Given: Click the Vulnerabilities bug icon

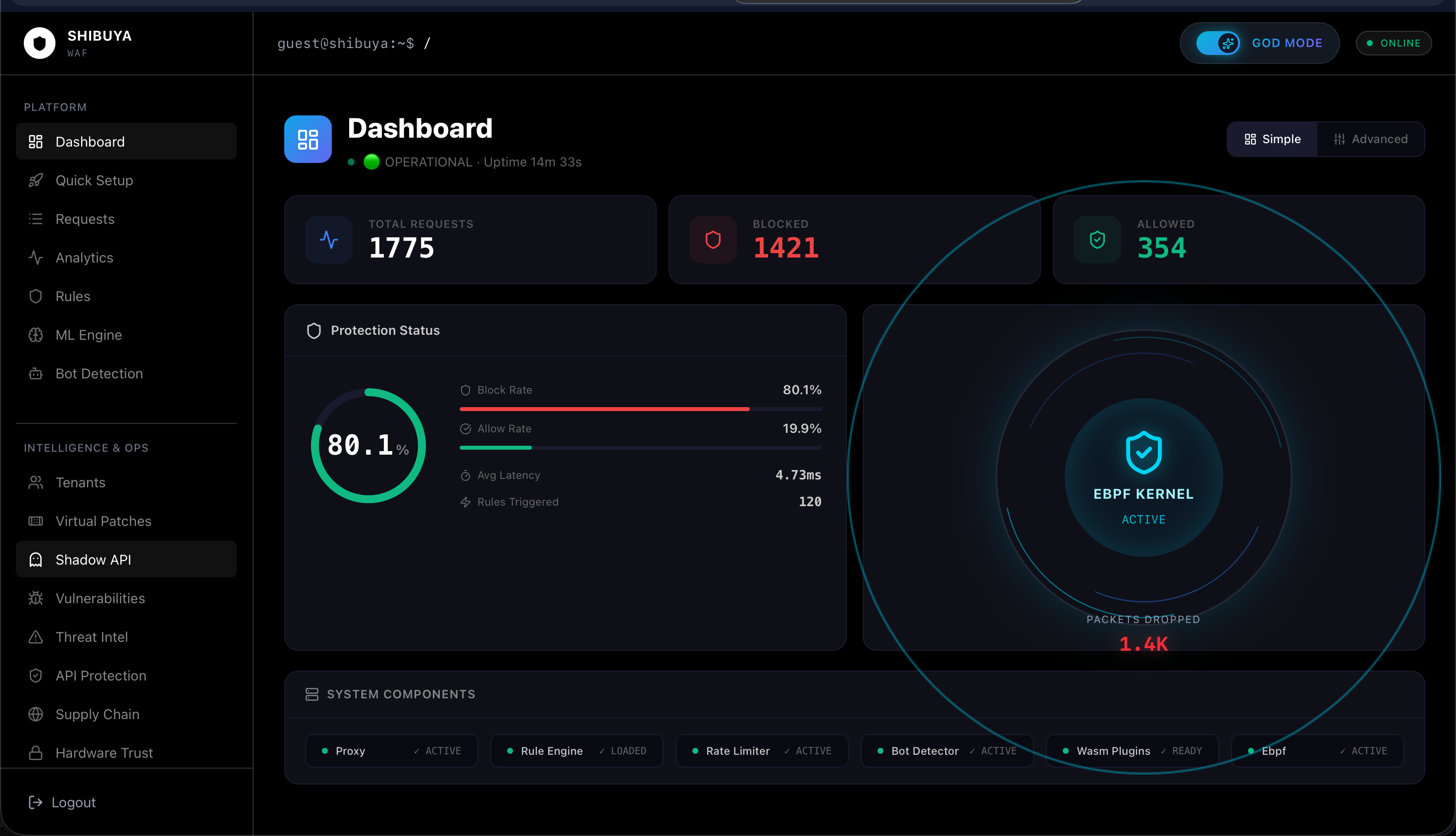Looking at the screenshot, I should click(x=36, y=598).
